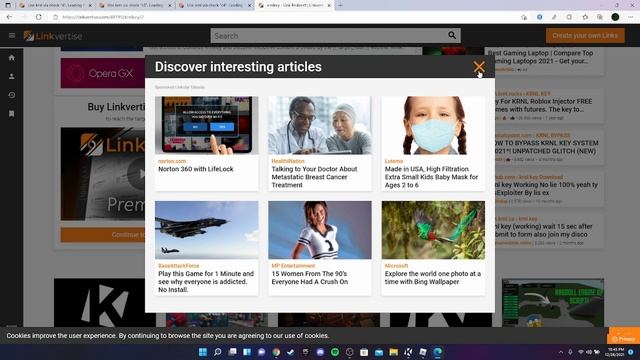The height and width of the screenshot is (360, 640).
Task: Click the favorites star icon in toolbar
Action: [x=585, y=17]
